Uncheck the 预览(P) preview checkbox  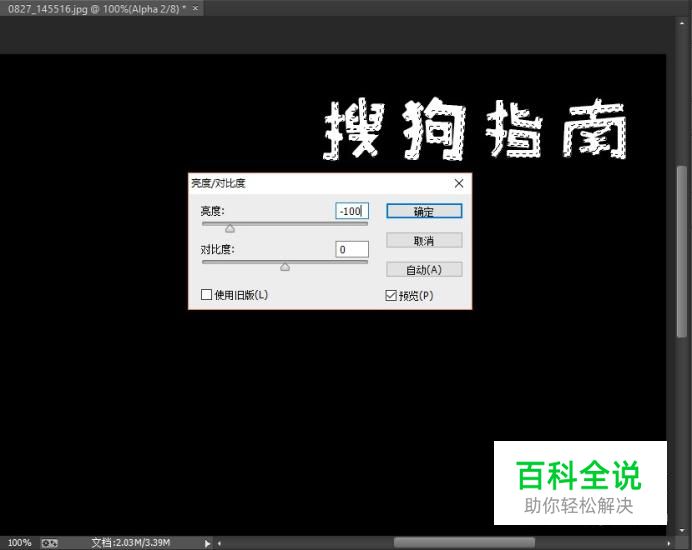click(x=391, y=295)
